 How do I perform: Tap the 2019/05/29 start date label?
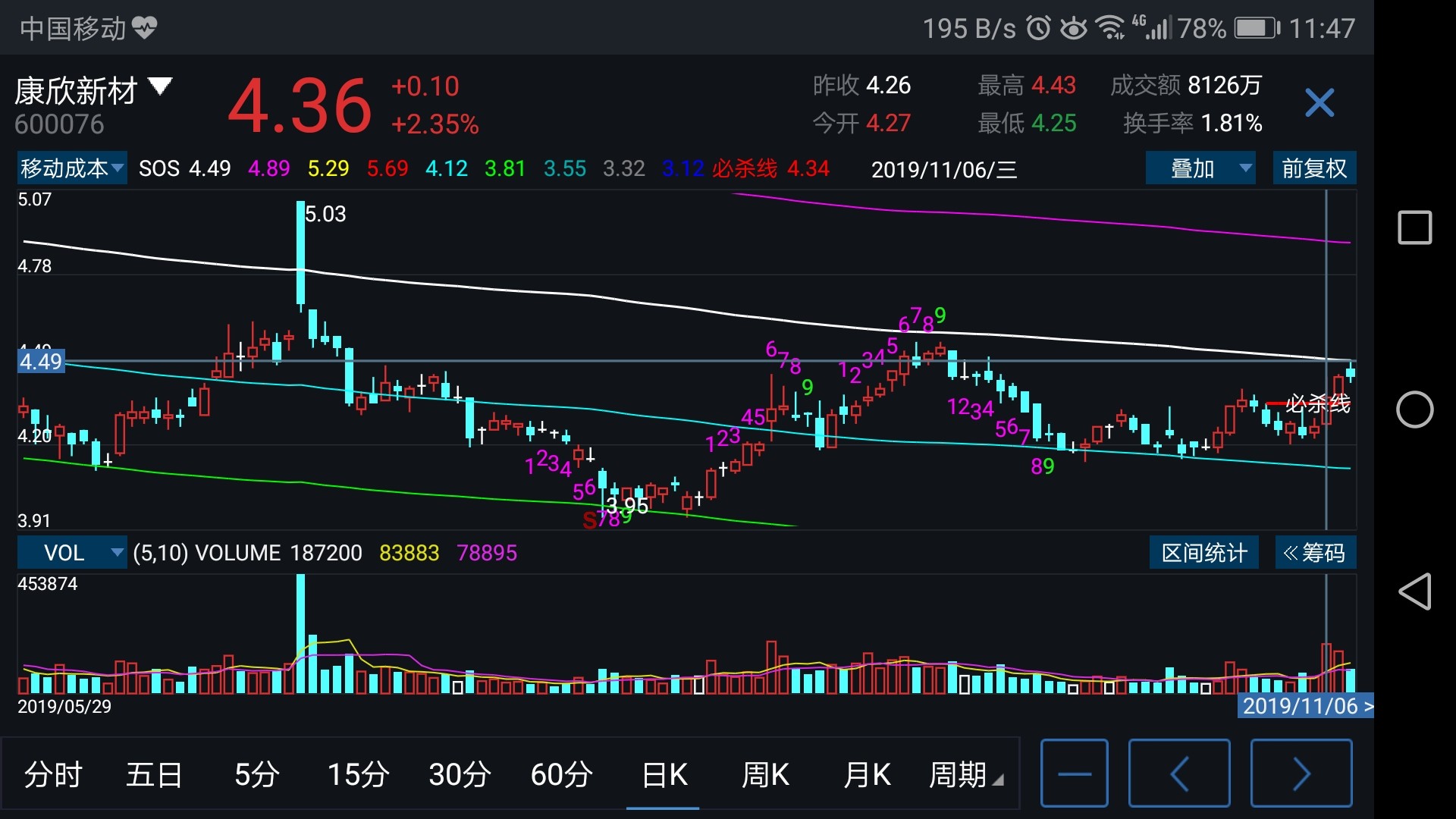point(64,707)
